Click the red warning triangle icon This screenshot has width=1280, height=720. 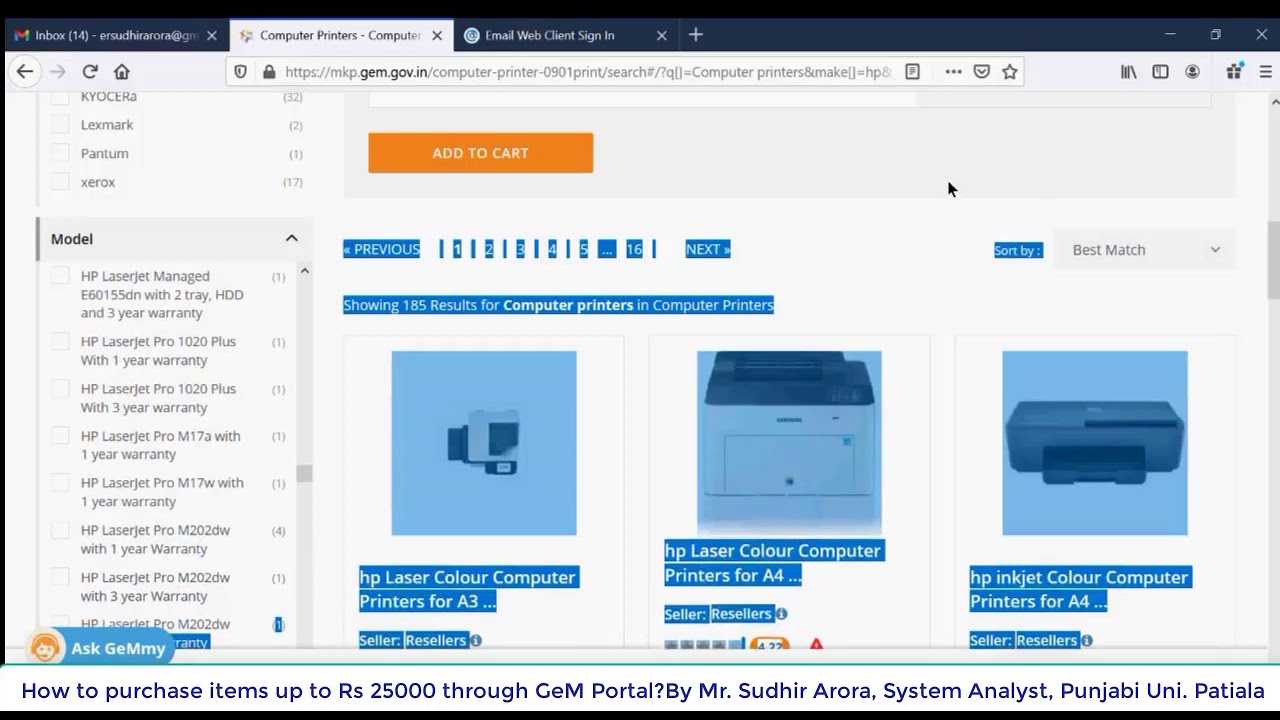(x=816, y=645)
